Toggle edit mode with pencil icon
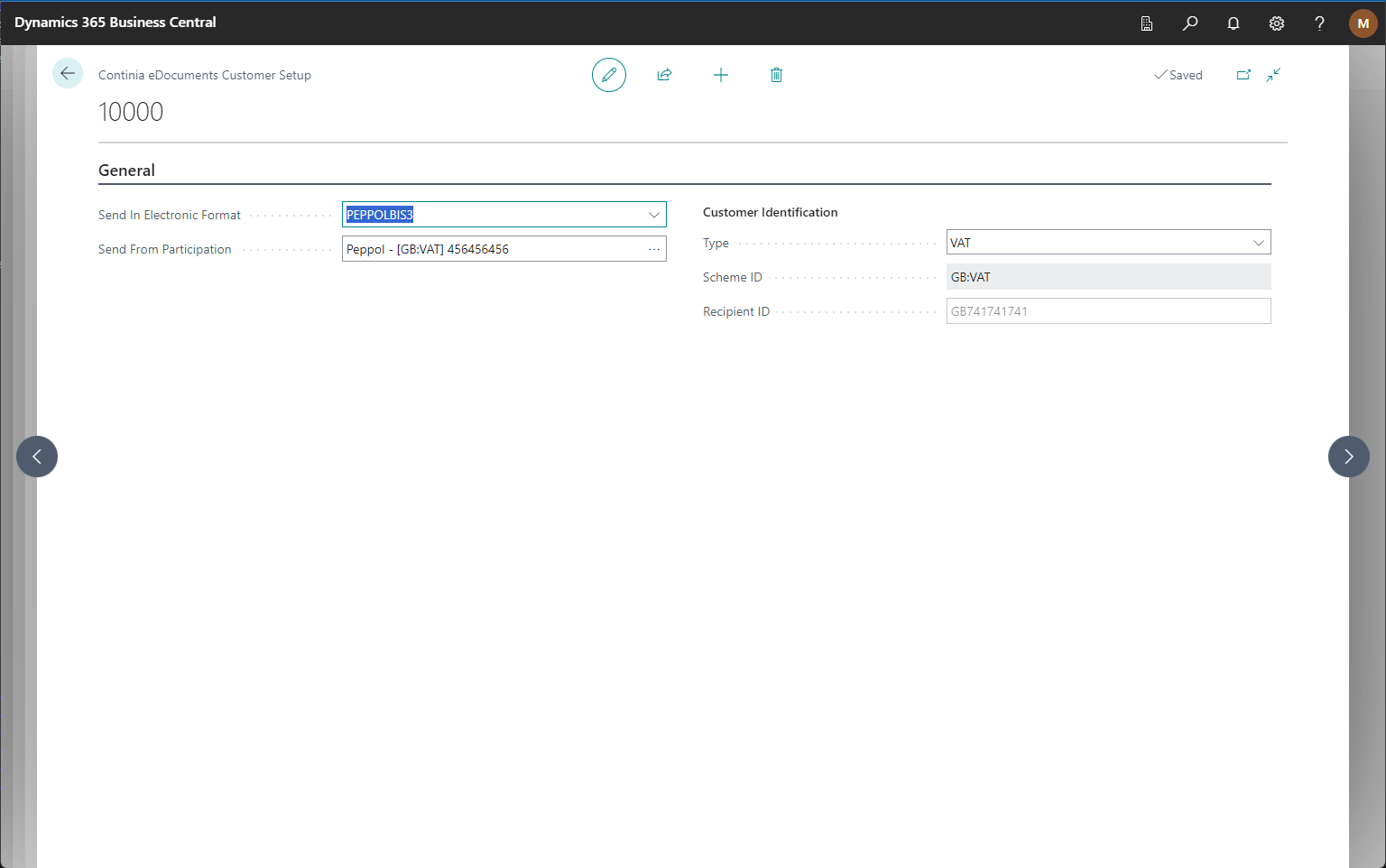Screen dimensions: 1386x868 point(609,75)
